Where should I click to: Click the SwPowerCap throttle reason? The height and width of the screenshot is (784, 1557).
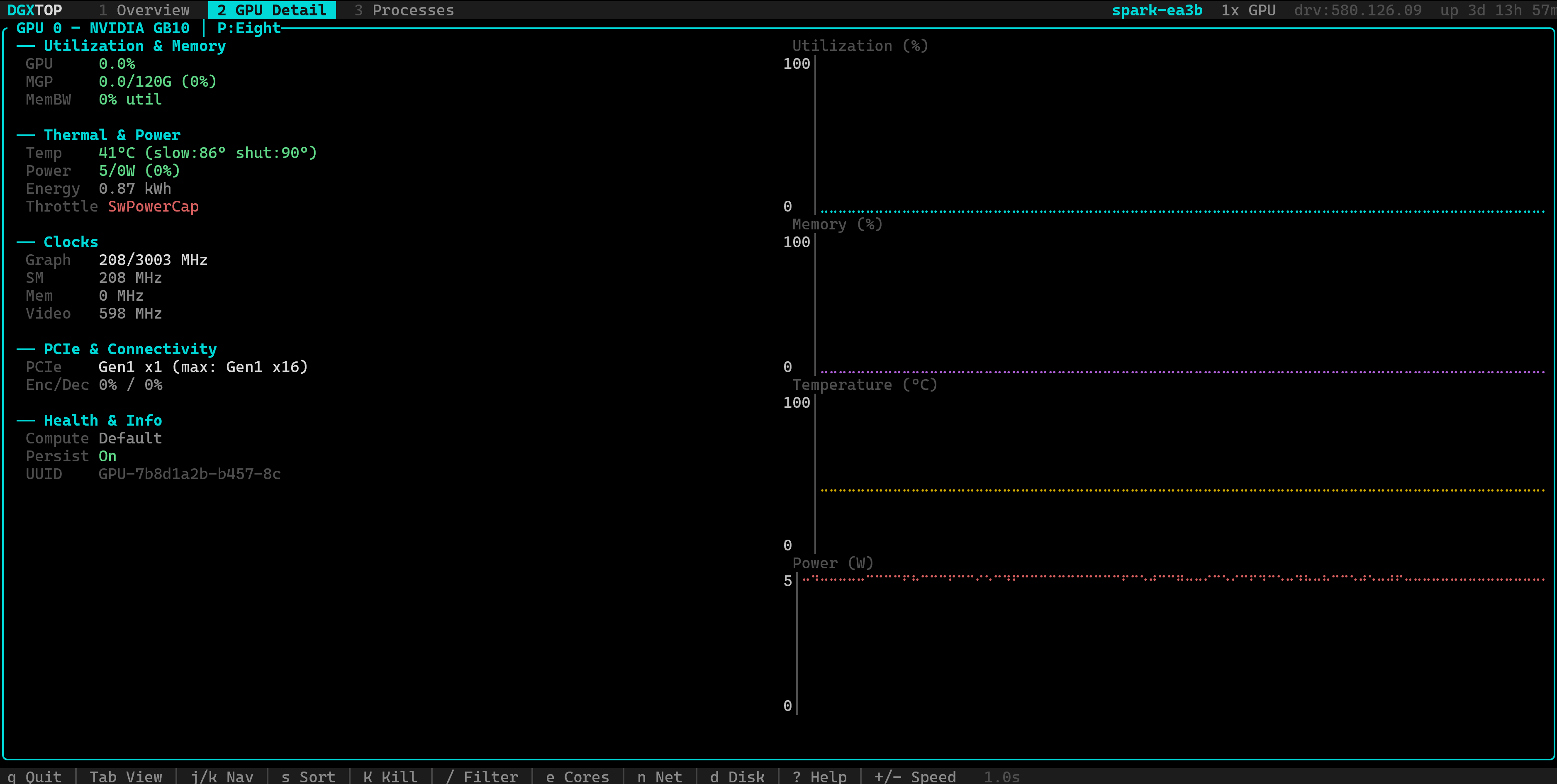pyautogui.click(x=154, y=207)
